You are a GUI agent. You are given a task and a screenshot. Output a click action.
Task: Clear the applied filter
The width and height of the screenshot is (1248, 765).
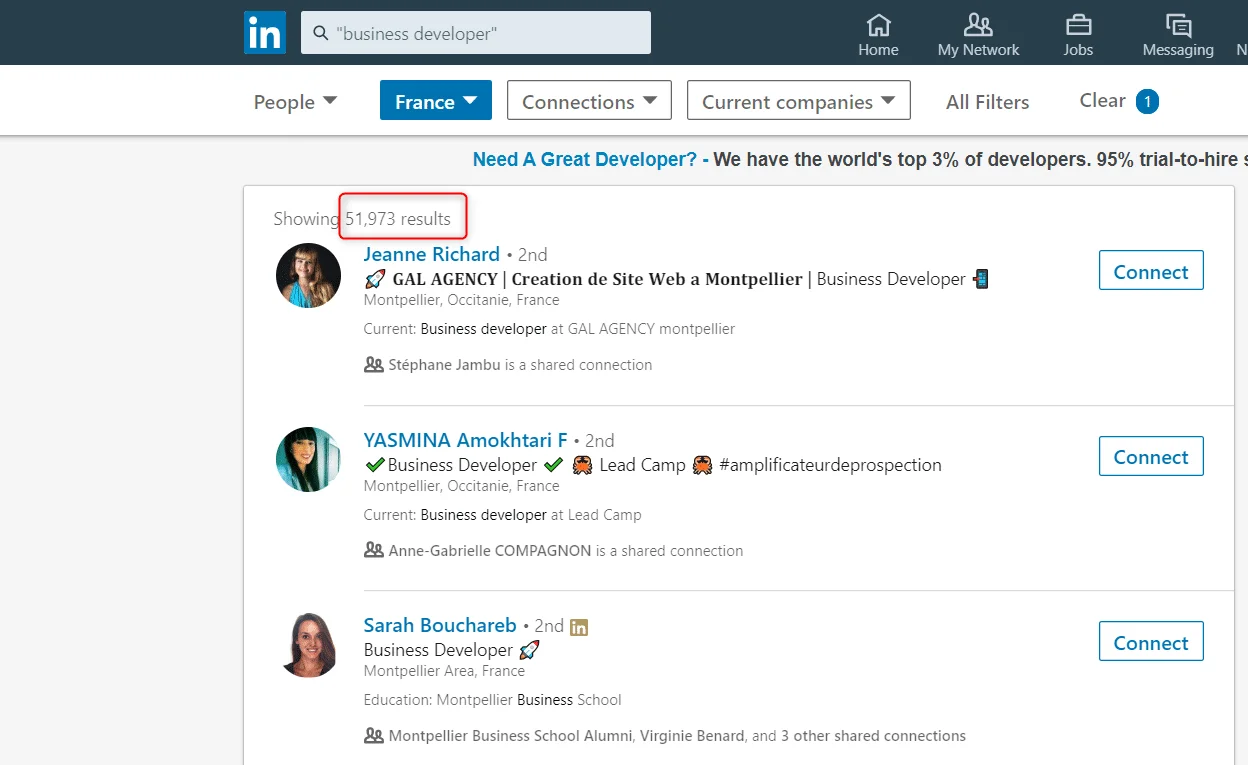[1118, 100]
